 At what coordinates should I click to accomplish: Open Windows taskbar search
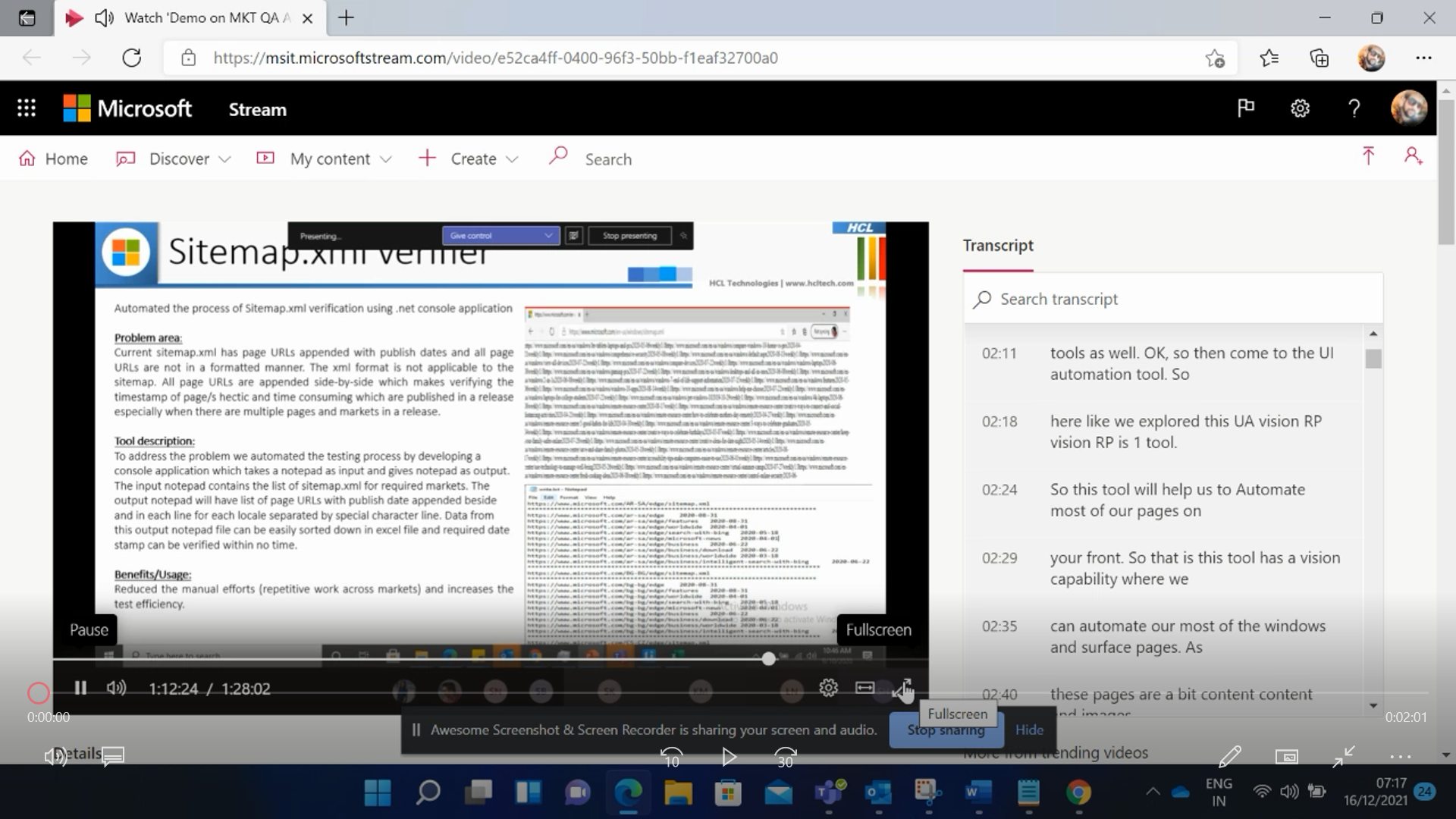coord(428,793)
